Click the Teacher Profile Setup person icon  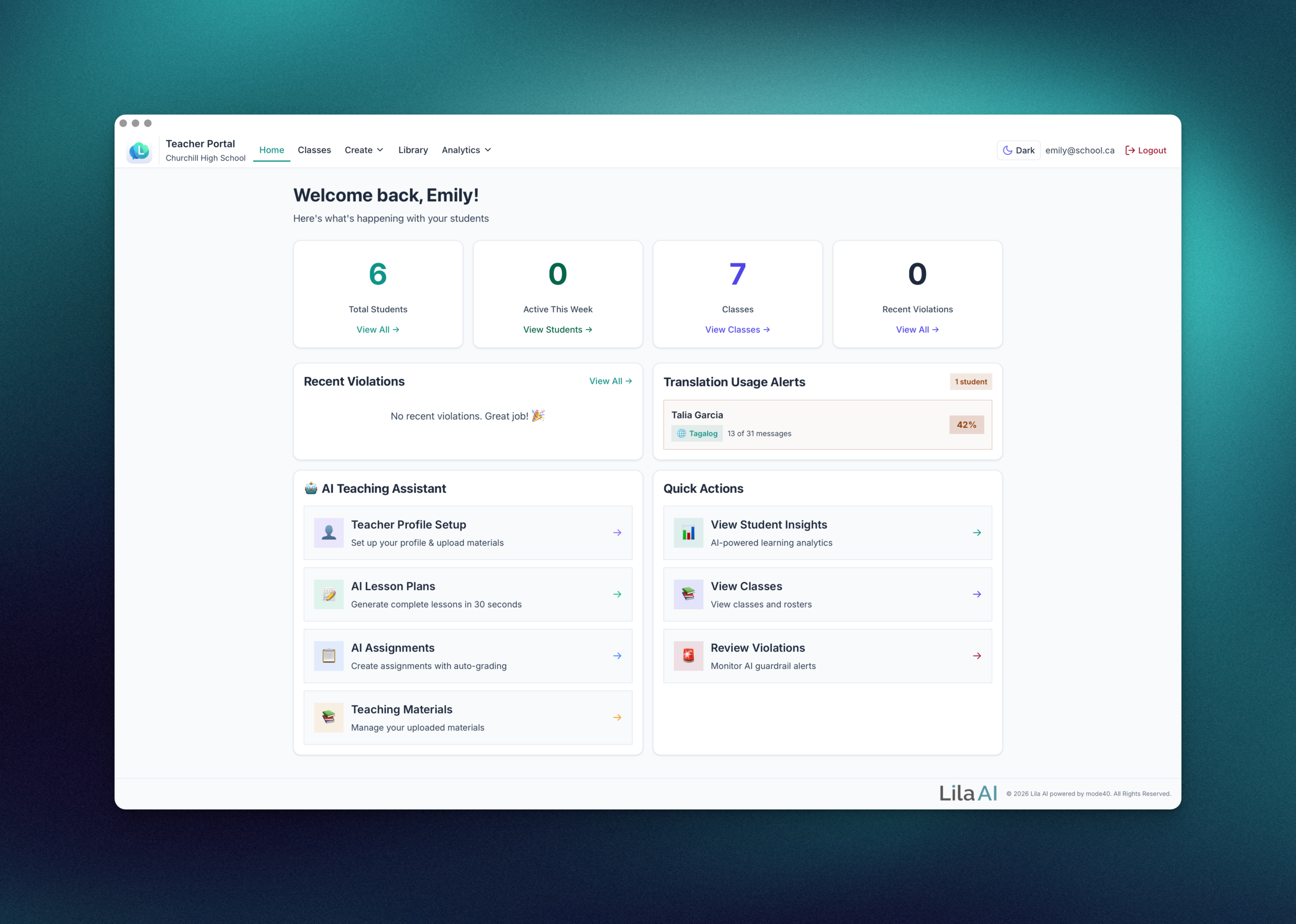329,533
